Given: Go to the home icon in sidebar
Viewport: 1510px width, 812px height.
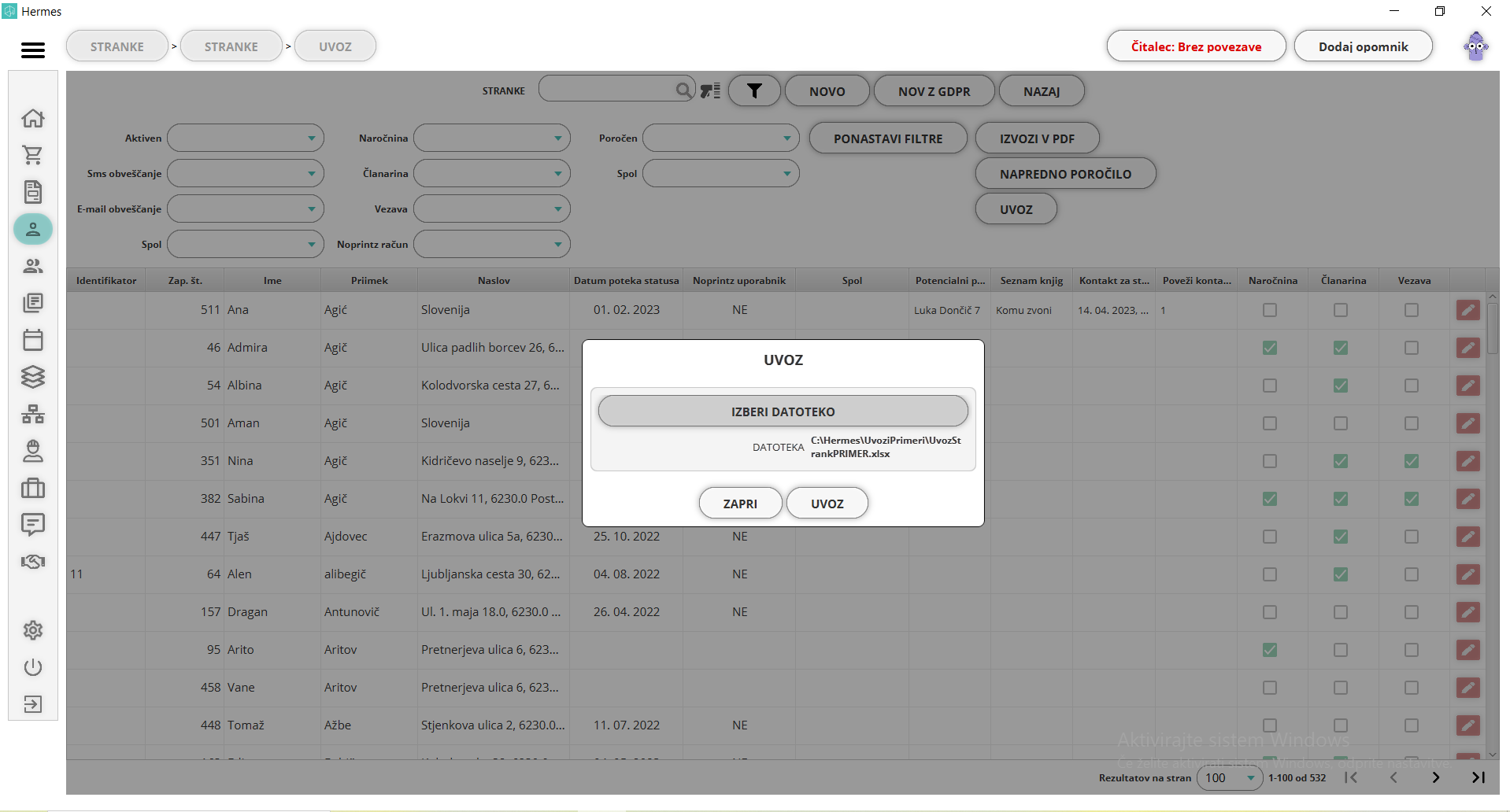Looking at the screenshot, I should (33, 118).
